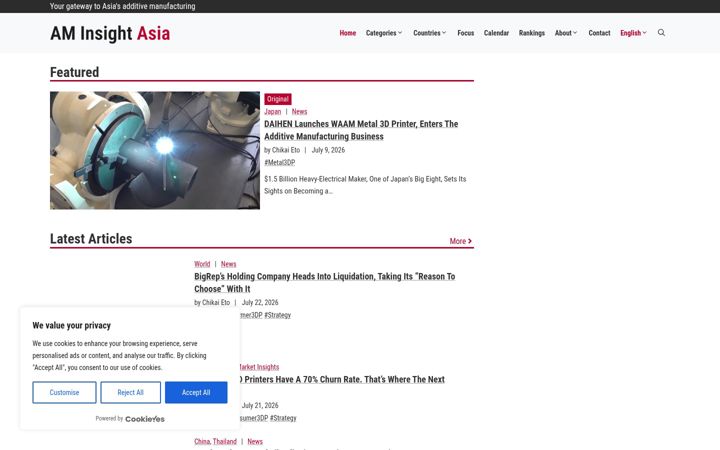This screenshot has height=450, width=720.
Task: Select the Original badge on featured article
Action: [278, 99]
